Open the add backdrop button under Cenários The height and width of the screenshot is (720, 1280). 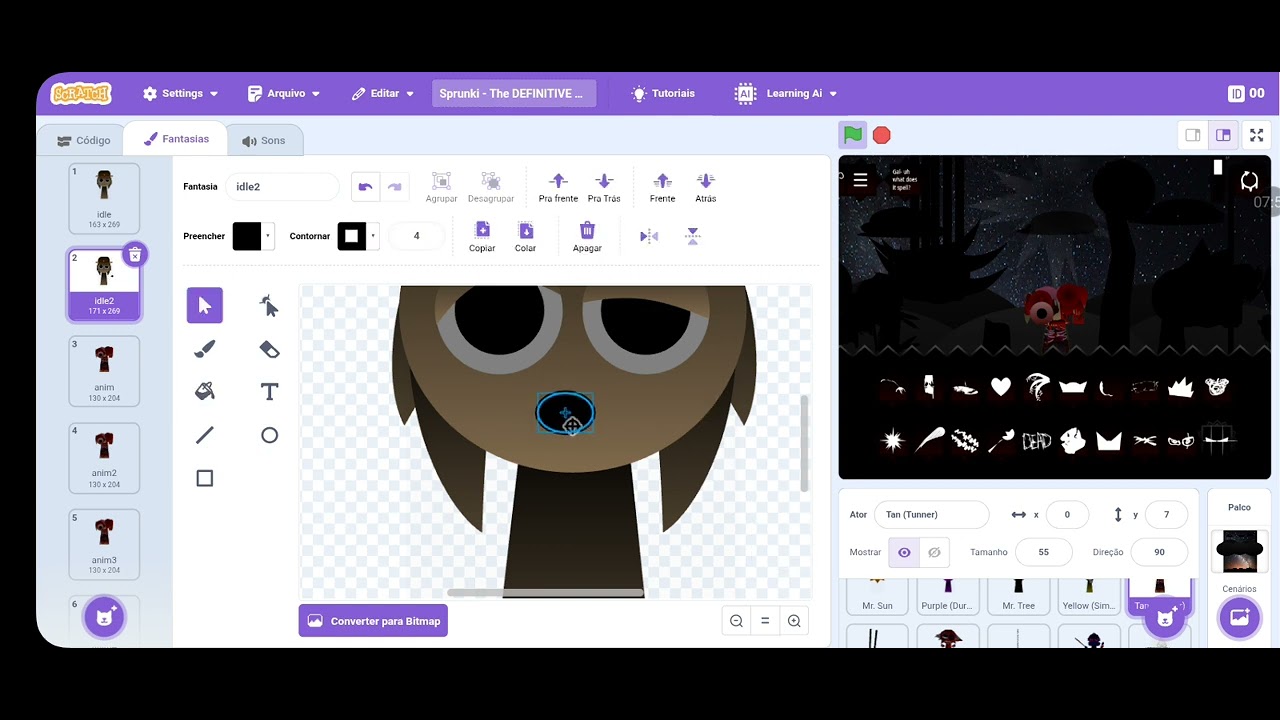pyautogui.click(x=1239, y=617)
